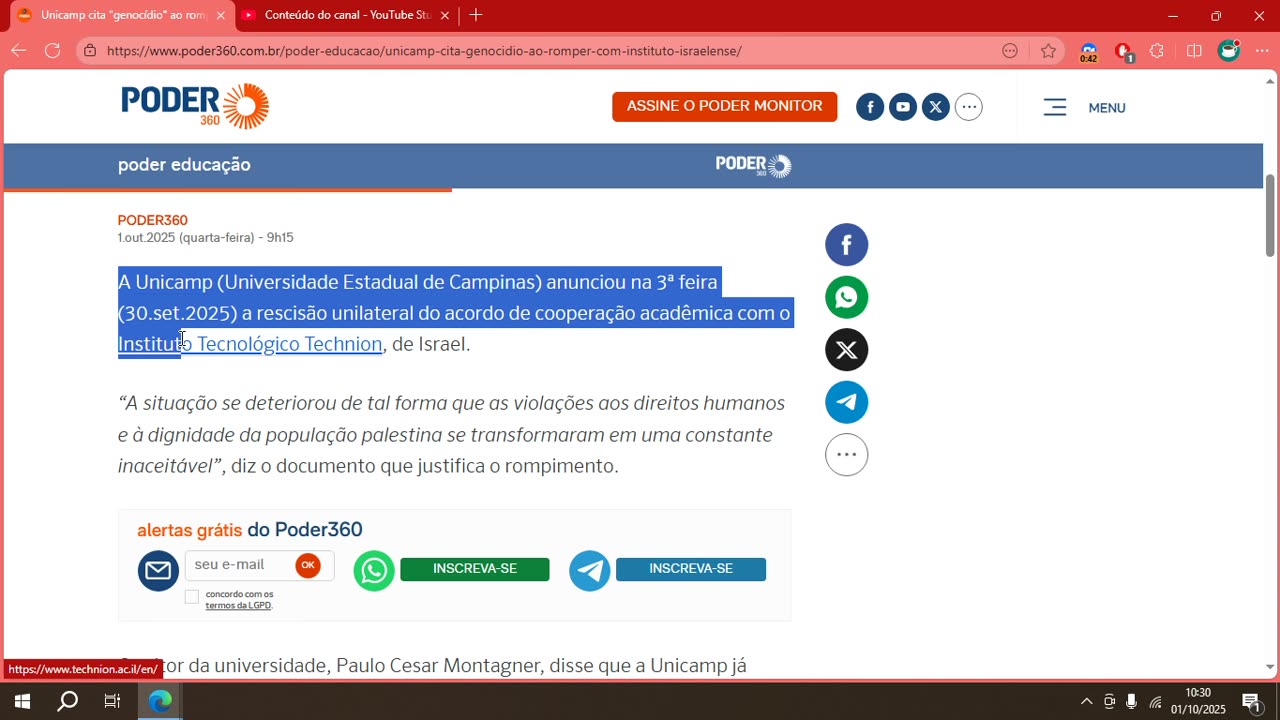Click the address bar more options icon

[1010, 51]
